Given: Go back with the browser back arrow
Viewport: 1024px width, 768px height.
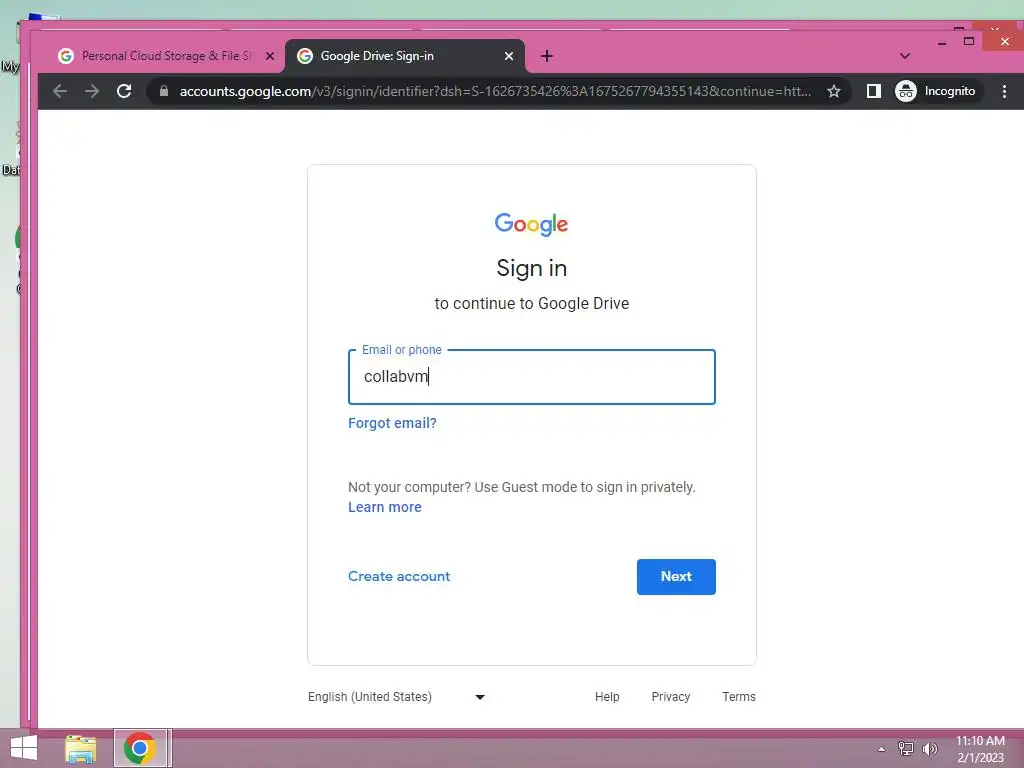Looking at the screenshot, I should pyautogui.click(x=59, y=91).
